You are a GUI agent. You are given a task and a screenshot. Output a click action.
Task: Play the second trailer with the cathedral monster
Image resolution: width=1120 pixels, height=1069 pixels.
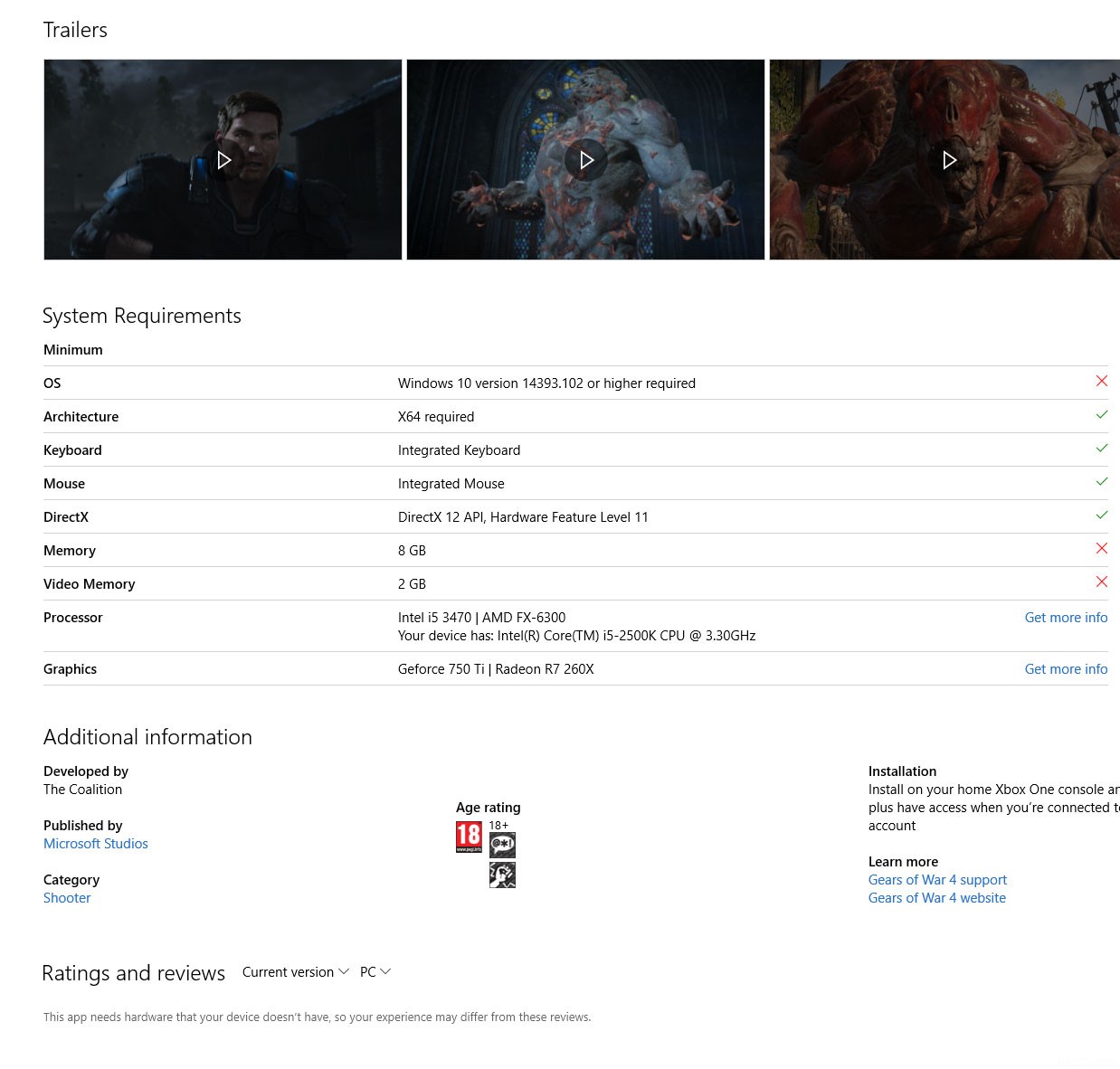pos(586,160)
